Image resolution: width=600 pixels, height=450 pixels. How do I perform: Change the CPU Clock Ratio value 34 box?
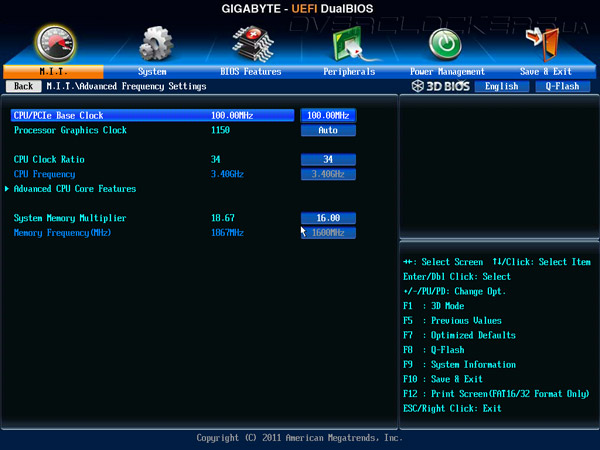pos(328,159)
